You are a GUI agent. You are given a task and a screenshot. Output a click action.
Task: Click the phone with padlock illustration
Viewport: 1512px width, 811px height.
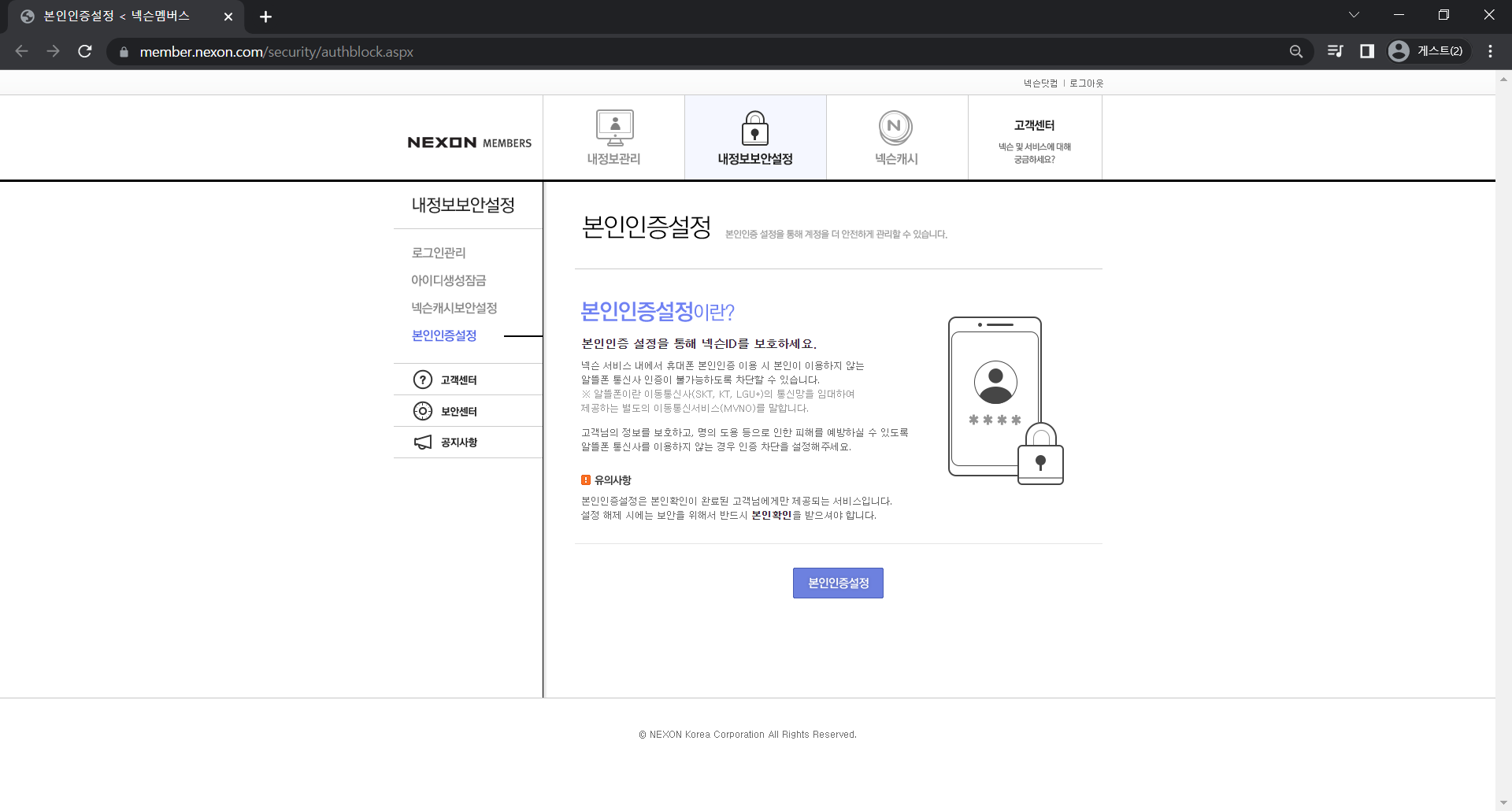pos(1006,400)
